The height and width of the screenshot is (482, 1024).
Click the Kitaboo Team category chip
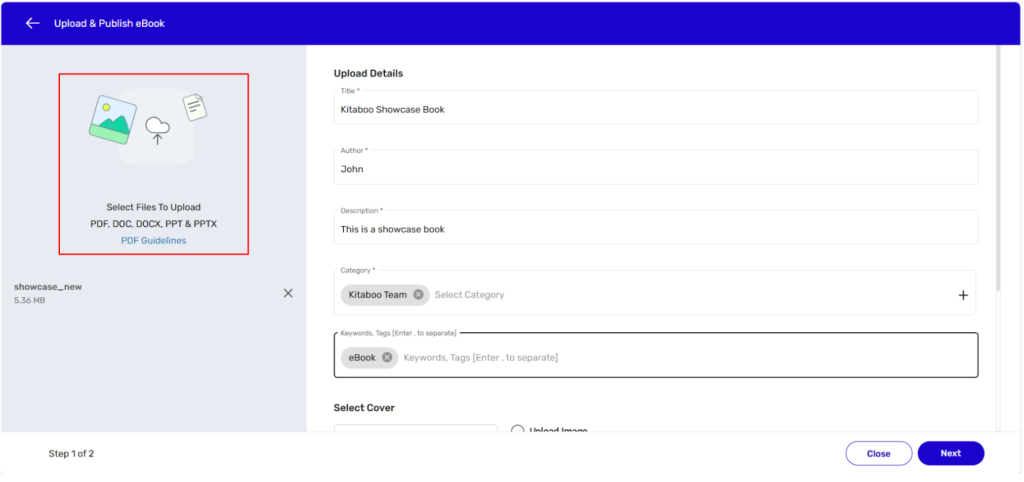coord(385,295)
